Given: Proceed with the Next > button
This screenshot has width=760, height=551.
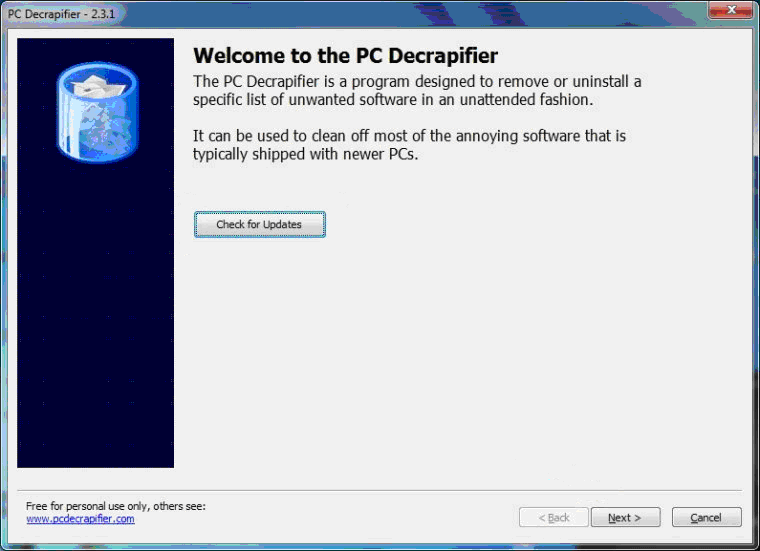Looking at the screenshot, I should [x=625, y=517].
